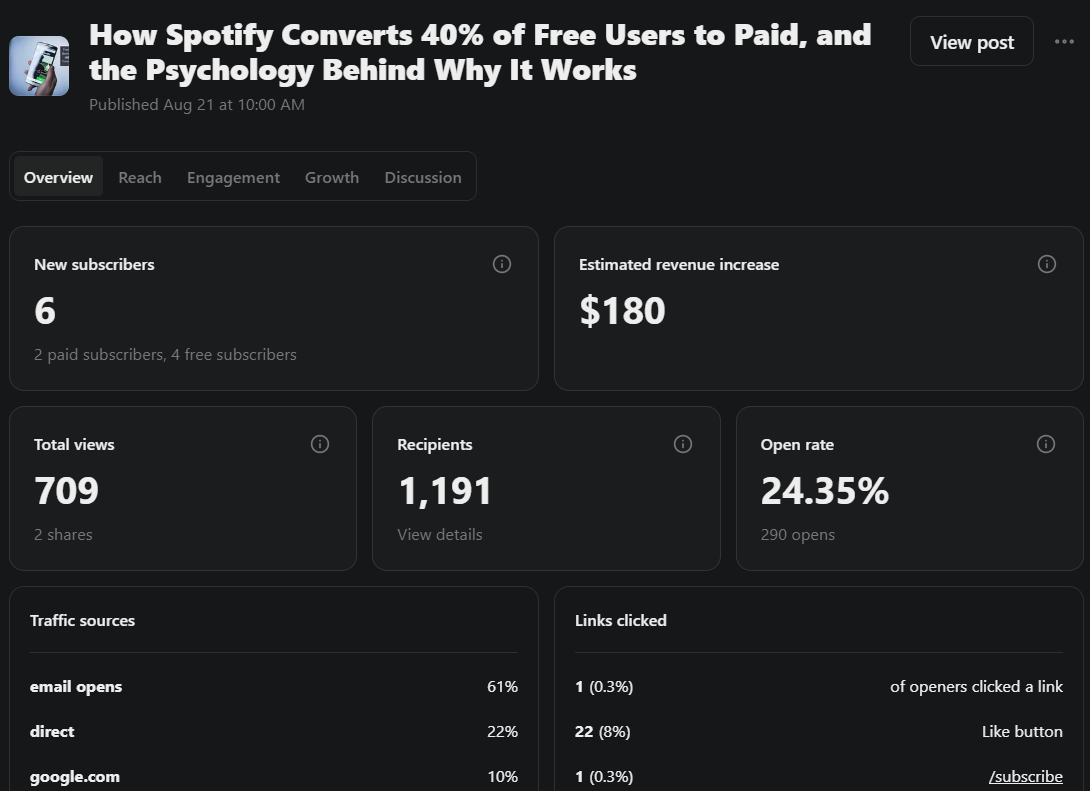The height and width of the screenshot is (791, 1090).
Task: Click the Traffic sources heading
Action: [x=82, y=621]
